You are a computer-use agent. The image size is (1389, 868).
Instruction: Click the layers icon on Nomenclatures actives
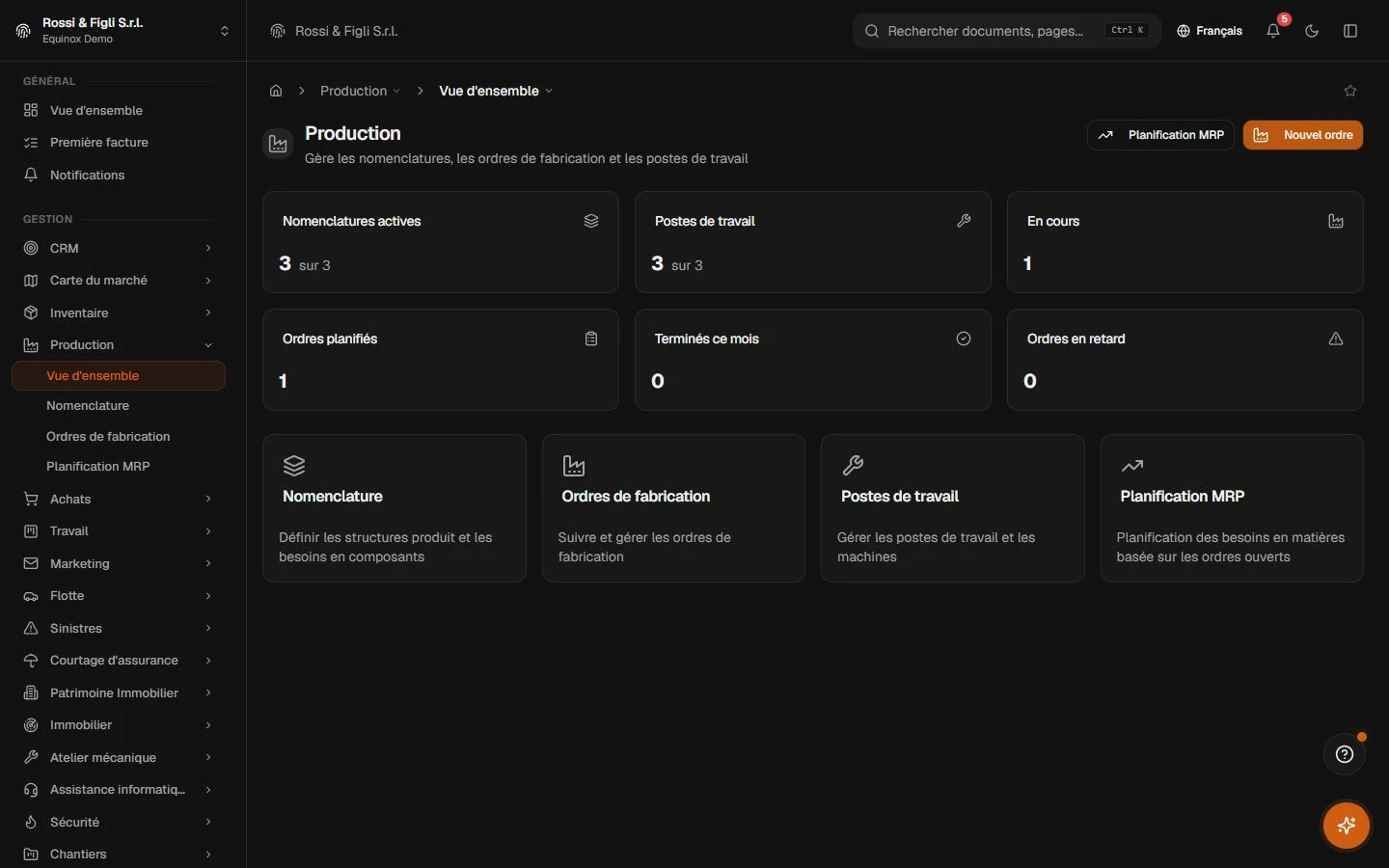591,221
